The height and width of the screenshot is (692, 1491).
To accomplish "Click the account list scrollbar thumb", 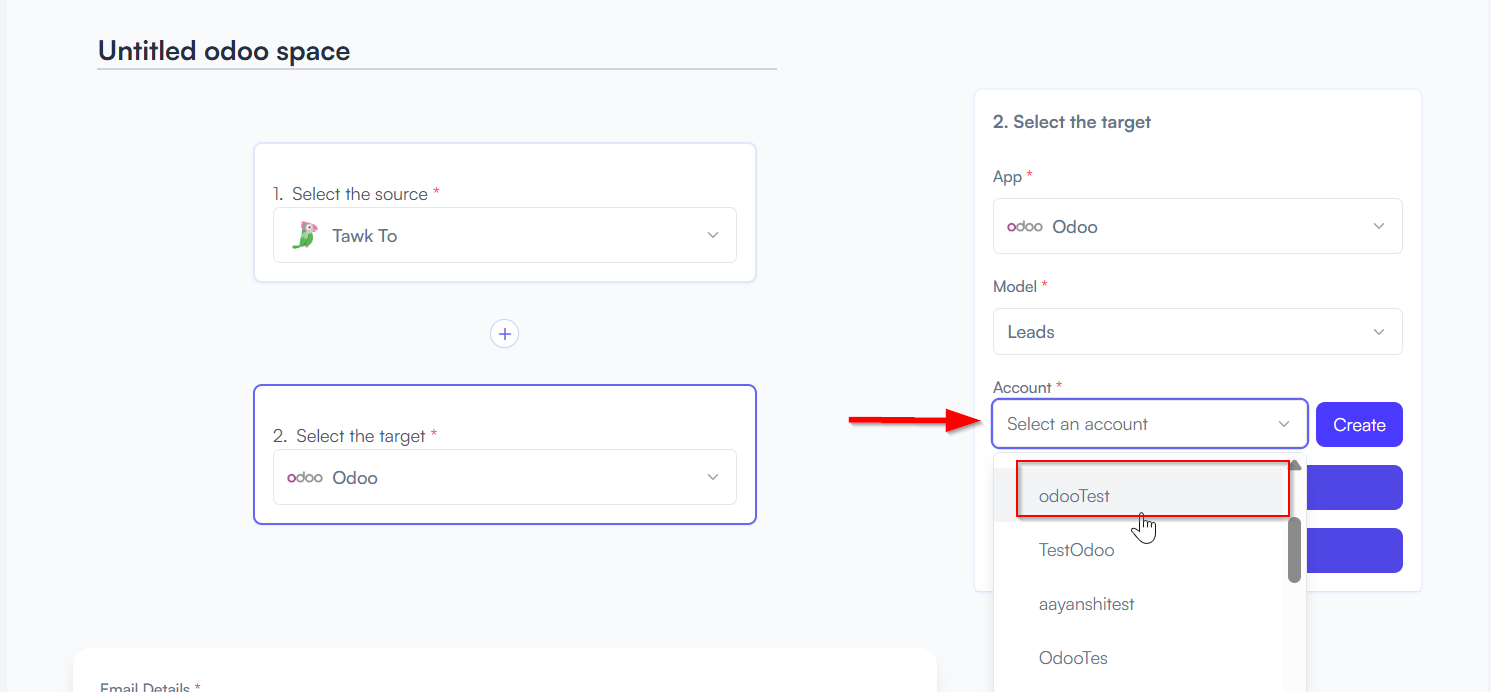I will 1294,549.
